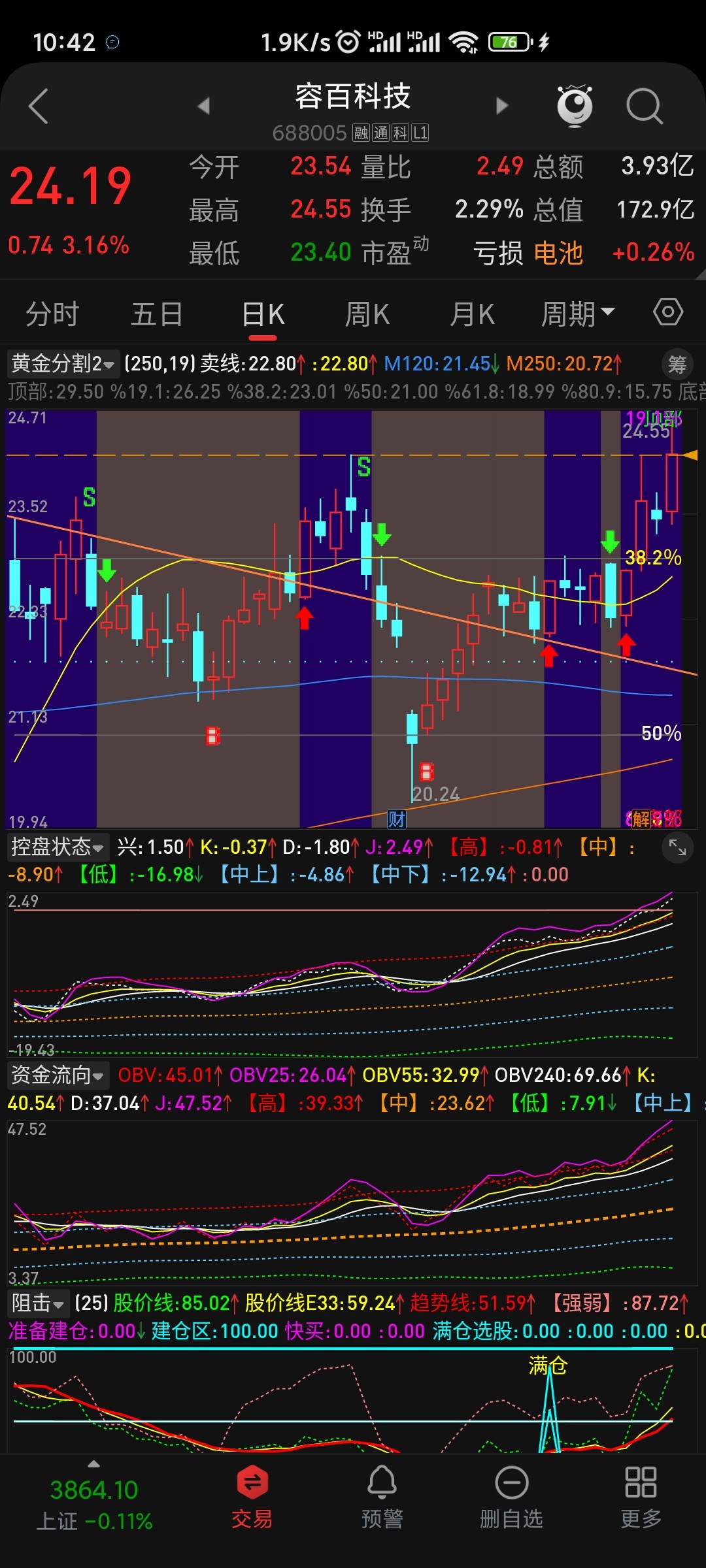Tap the 筹 chip distribution button
Viewport: 706px width, 1568px height.
677,364
